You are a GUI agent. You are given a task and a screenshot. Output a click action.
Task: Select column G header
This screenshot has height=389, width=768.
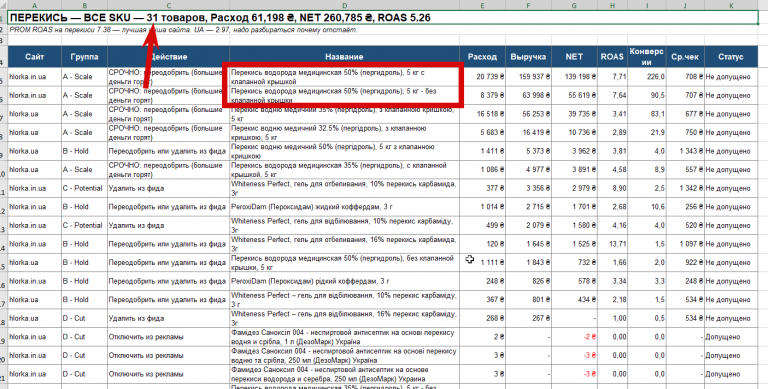tap(574, 6)
